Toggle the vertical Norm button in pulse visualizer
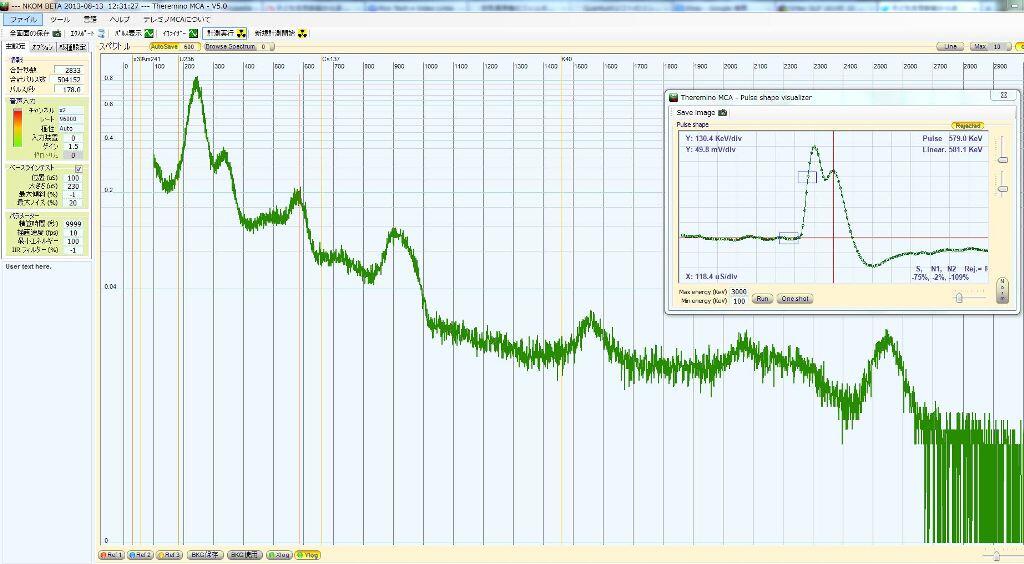This screenshot has width=1024, height=564. coord(1002,290)
